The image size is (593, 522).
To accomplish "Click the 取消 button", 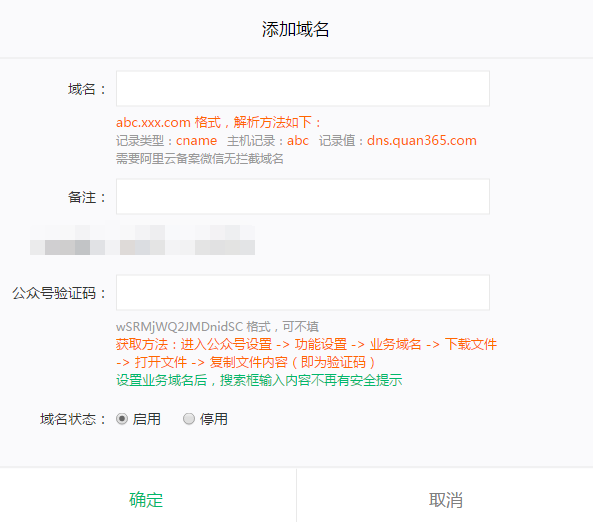I will pos(446,500).
